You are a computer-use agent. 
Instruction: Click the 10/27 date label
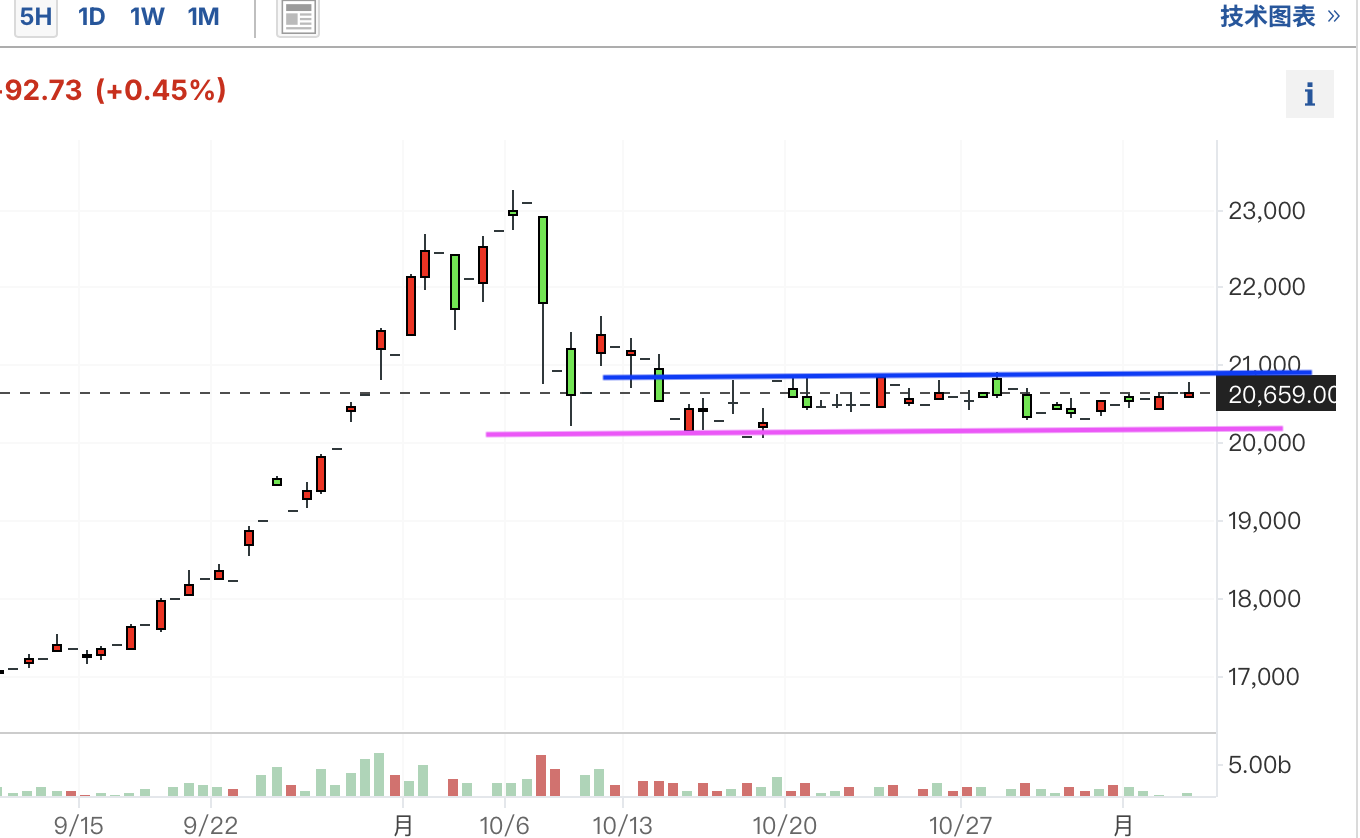click(x=960, y=824)
